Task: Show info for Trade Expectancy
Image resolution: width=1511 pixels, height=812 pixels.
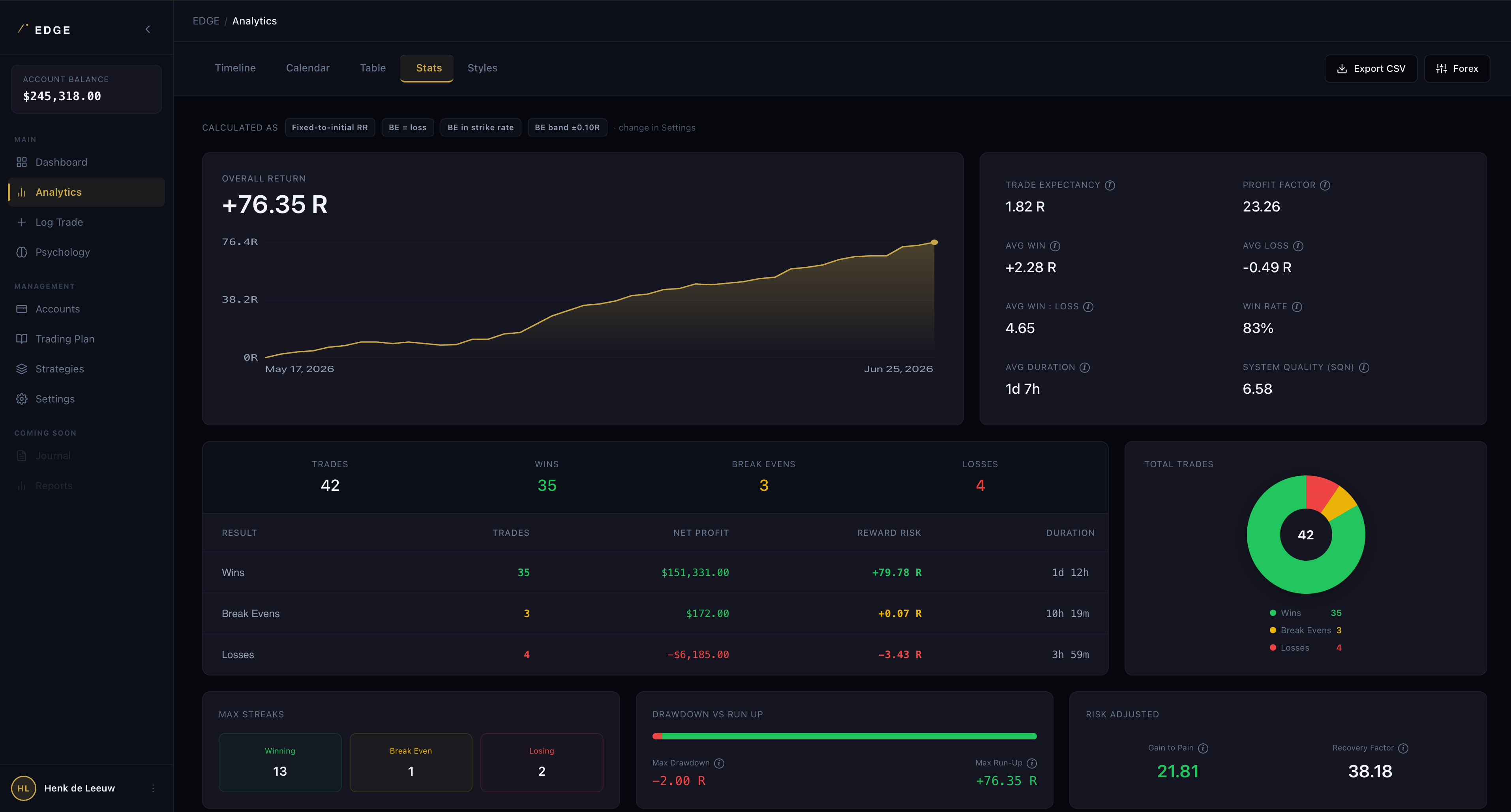Action: [x=1110, y=185]
